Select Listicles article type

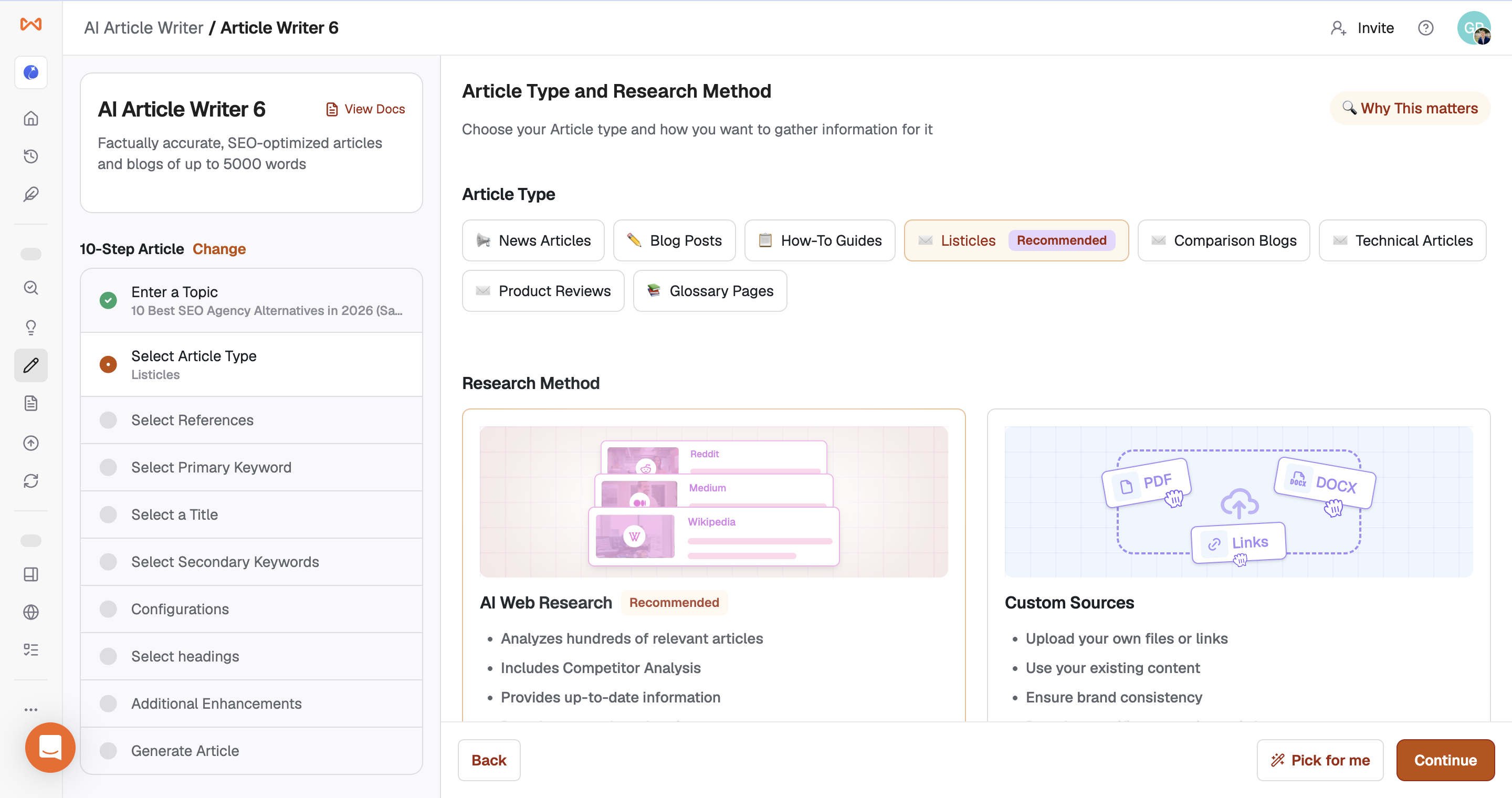click(1016, 240)
